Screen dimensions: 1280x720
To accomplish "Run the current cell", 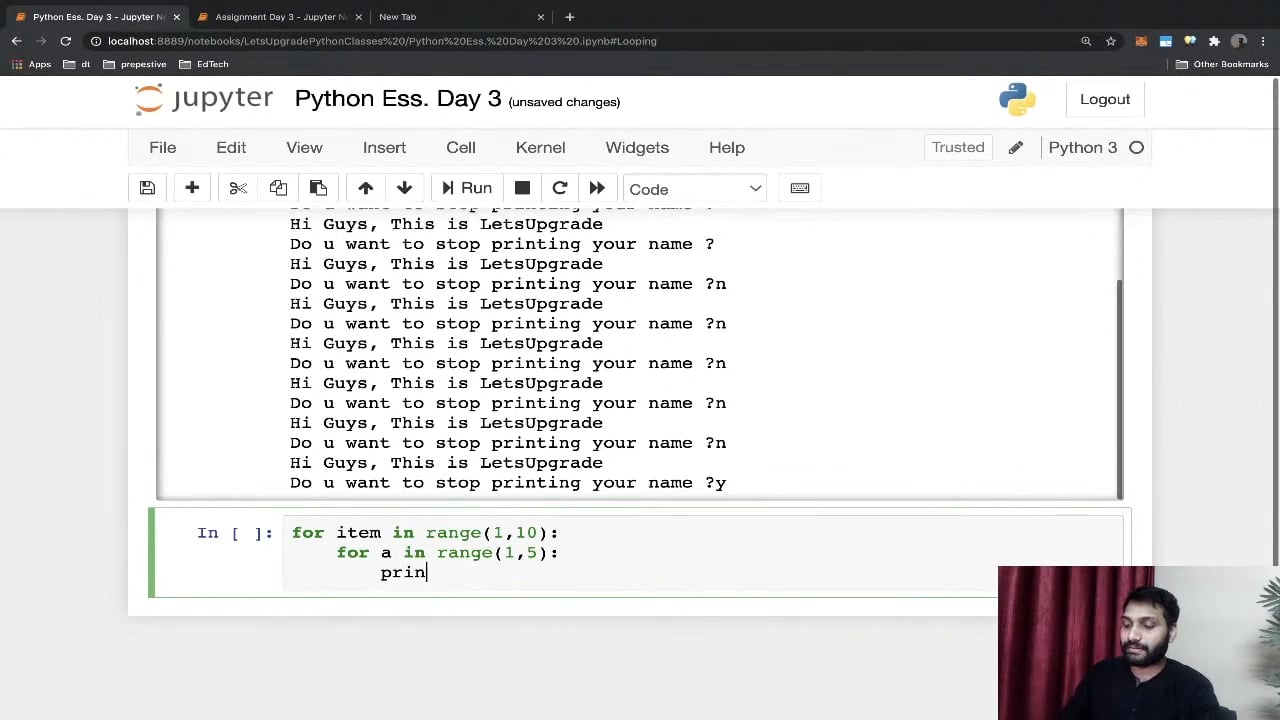I will (467, 189).
